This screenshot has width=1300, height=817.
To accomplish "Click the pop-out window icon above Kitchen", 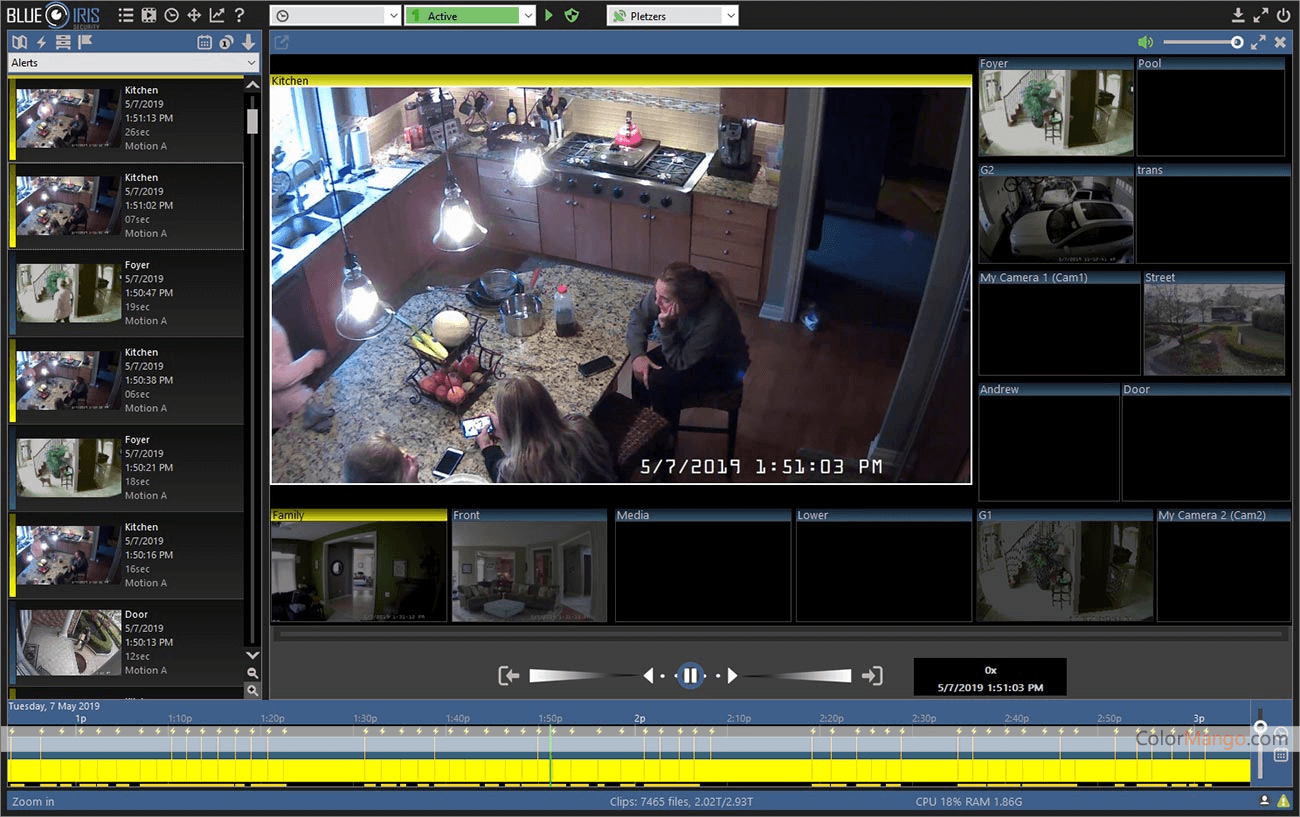I will tap(282, 42).
